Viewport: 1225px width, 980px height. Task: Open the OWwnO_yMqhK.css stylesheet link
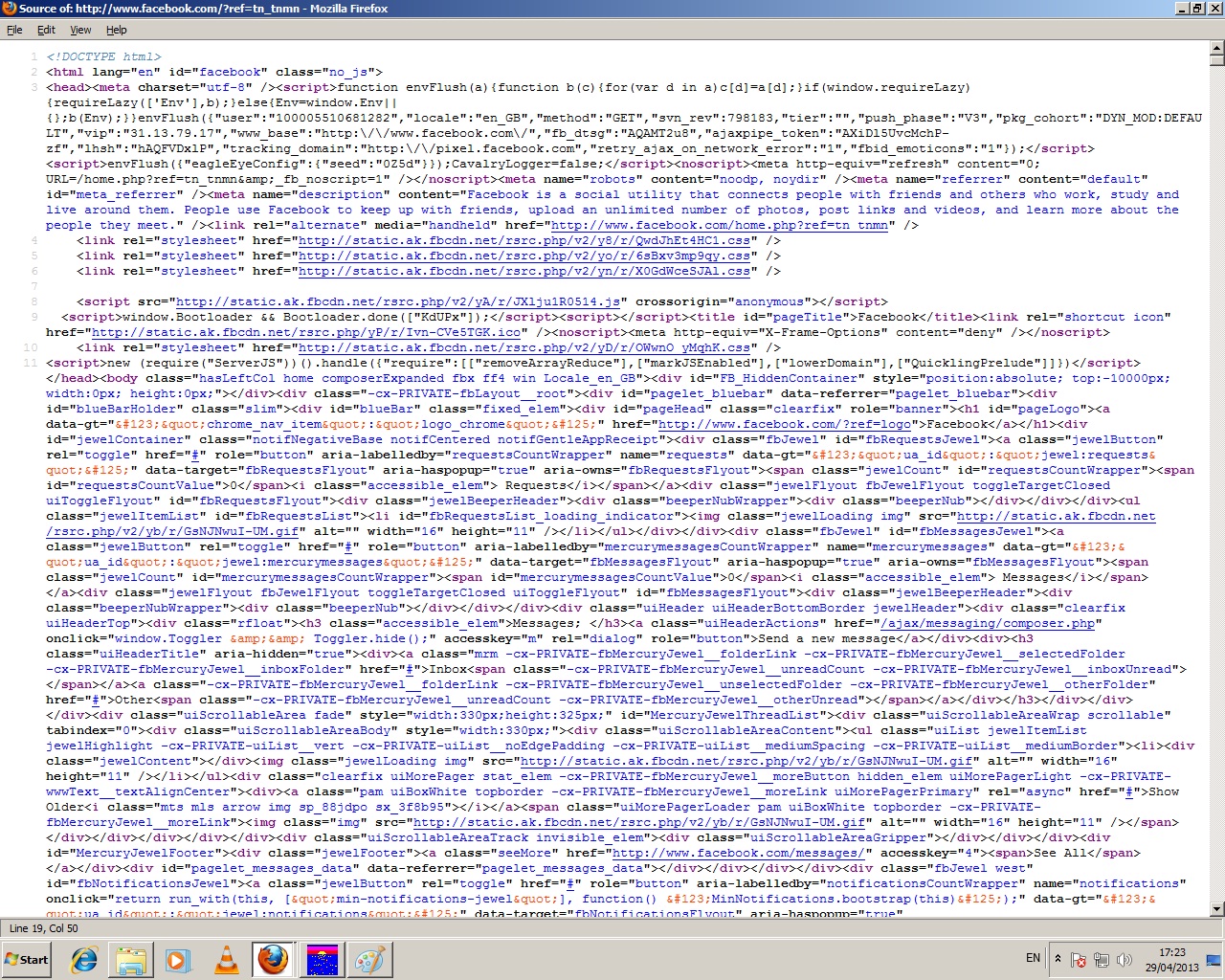tap(524, 348)
